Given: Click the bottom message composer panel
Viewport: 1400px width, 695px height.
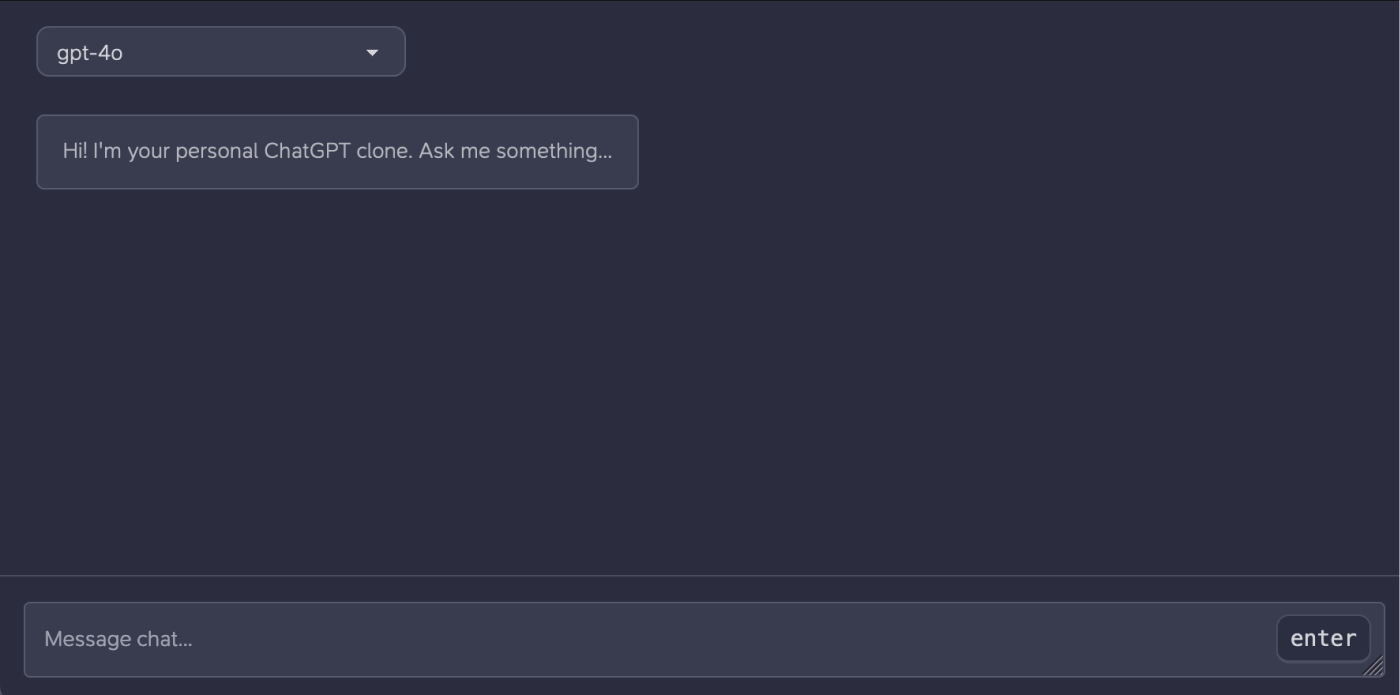Looking at the screenshot, I should 700,638.
